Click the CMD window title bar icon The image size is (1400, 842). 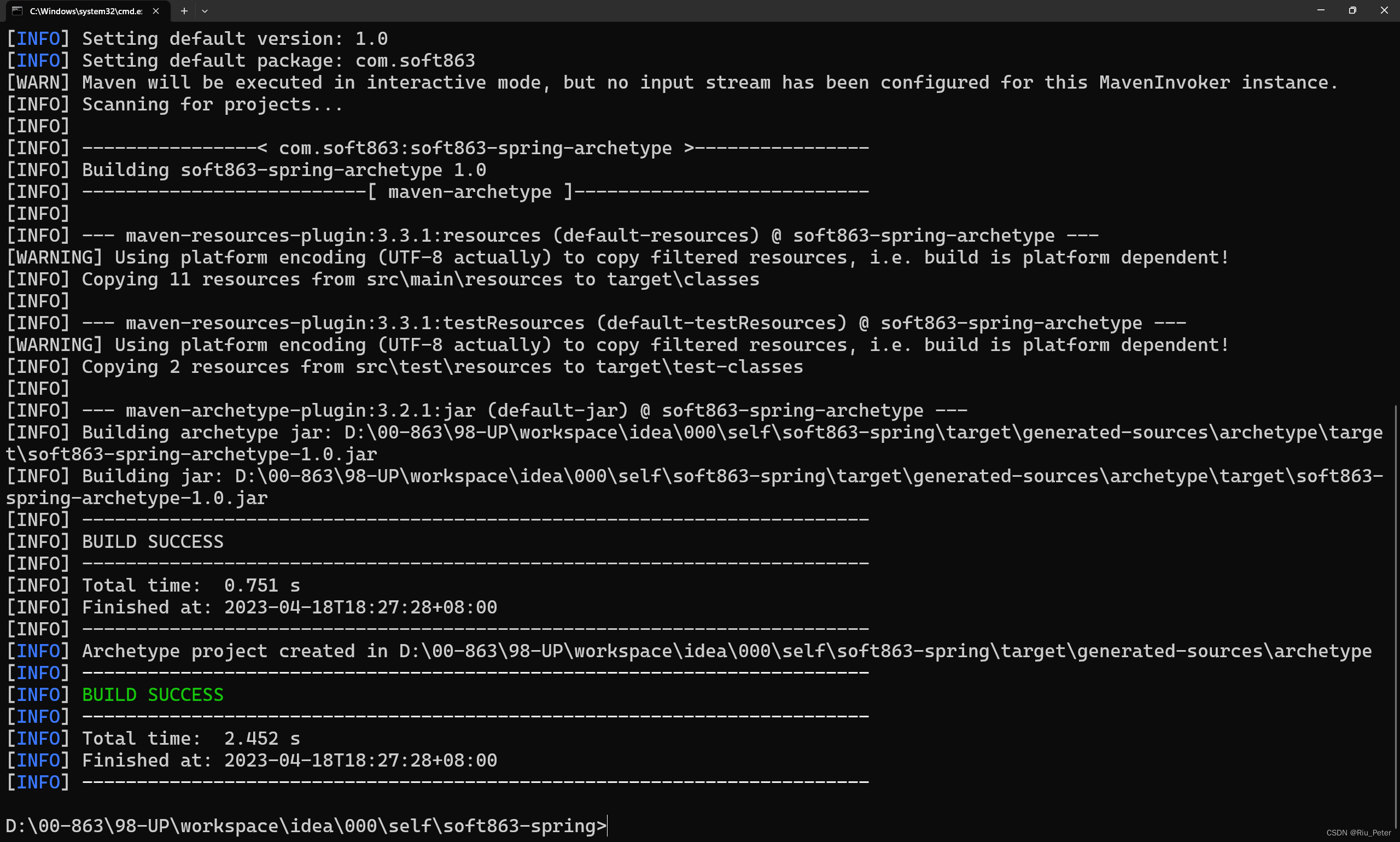tap(14, 10)
